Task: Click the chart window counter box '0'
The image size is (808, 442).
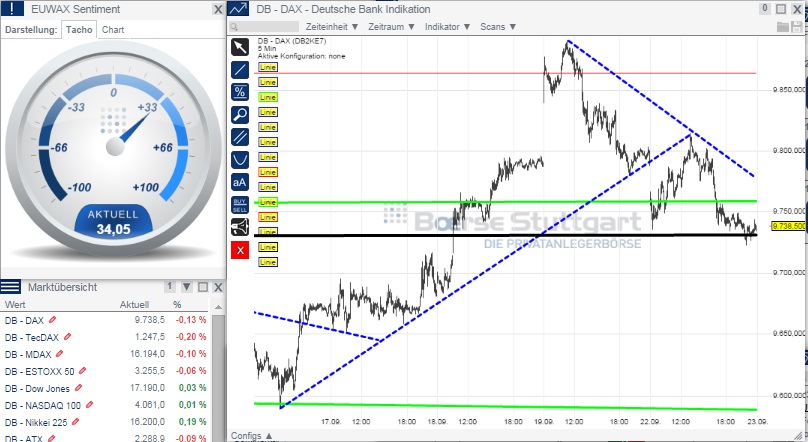Action: coord(765,9)
